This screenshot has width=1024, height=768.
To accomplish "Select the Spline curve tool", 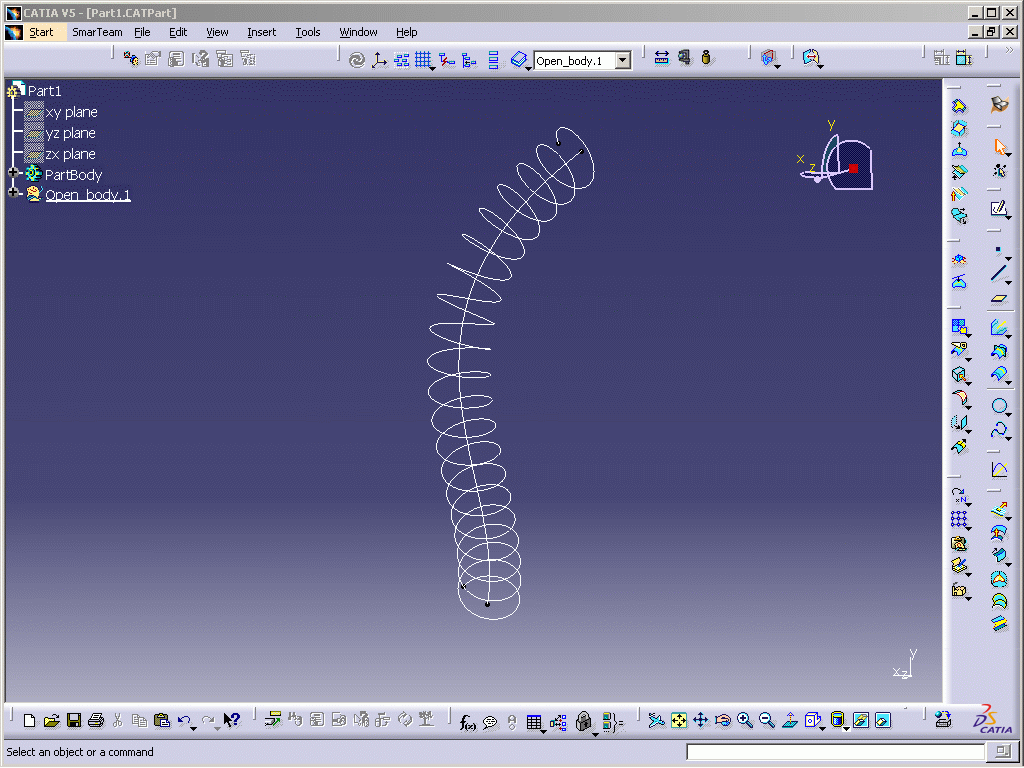I will [x=998, y=430].
